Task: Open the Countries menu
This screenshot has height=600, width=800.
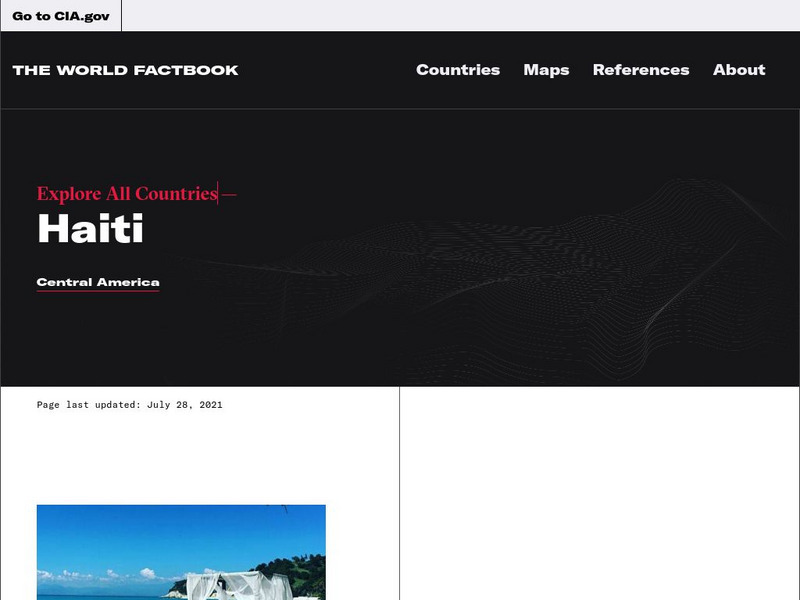Action: tap(458, 70)
